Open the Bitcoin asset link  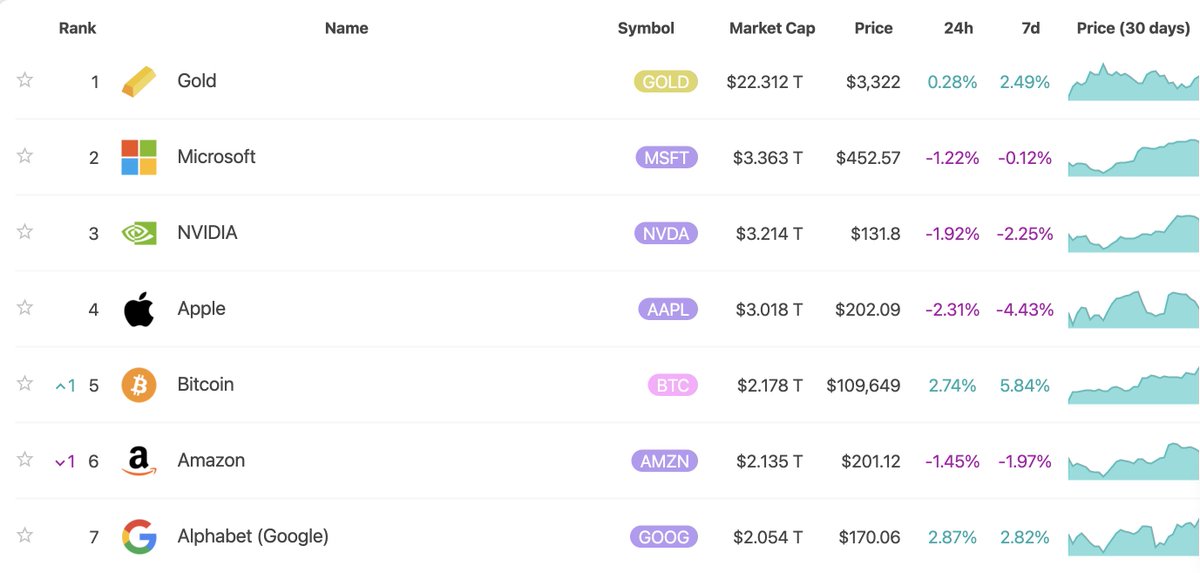(205, 385)
